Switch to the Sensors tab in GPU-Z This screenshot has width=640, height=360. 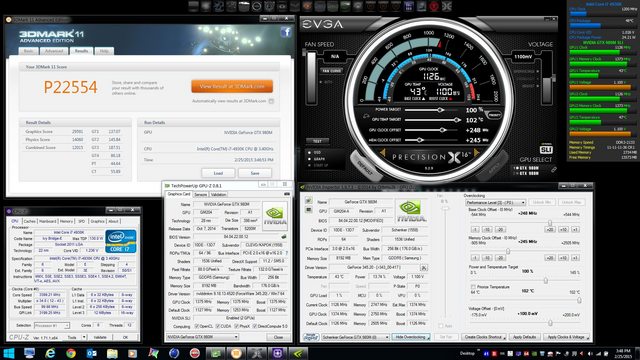pos(200,194)
